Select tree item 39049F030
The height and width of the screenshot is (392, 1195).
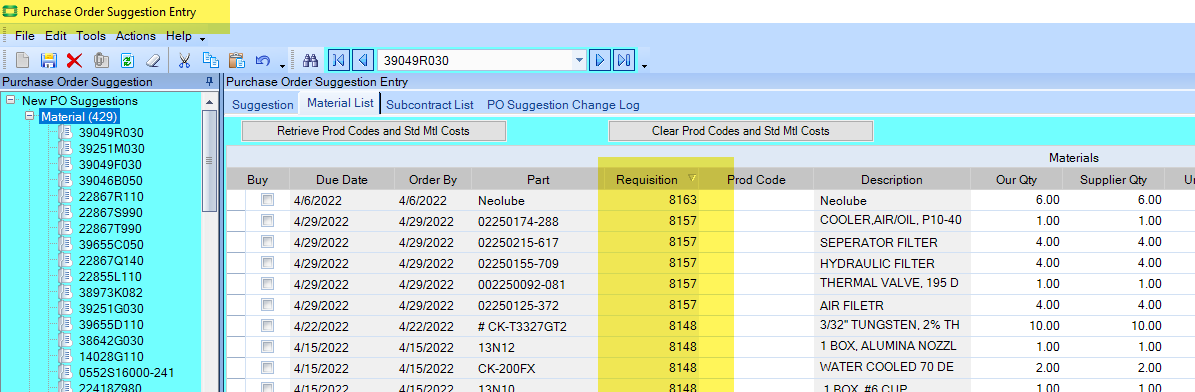tap(111, 165)
